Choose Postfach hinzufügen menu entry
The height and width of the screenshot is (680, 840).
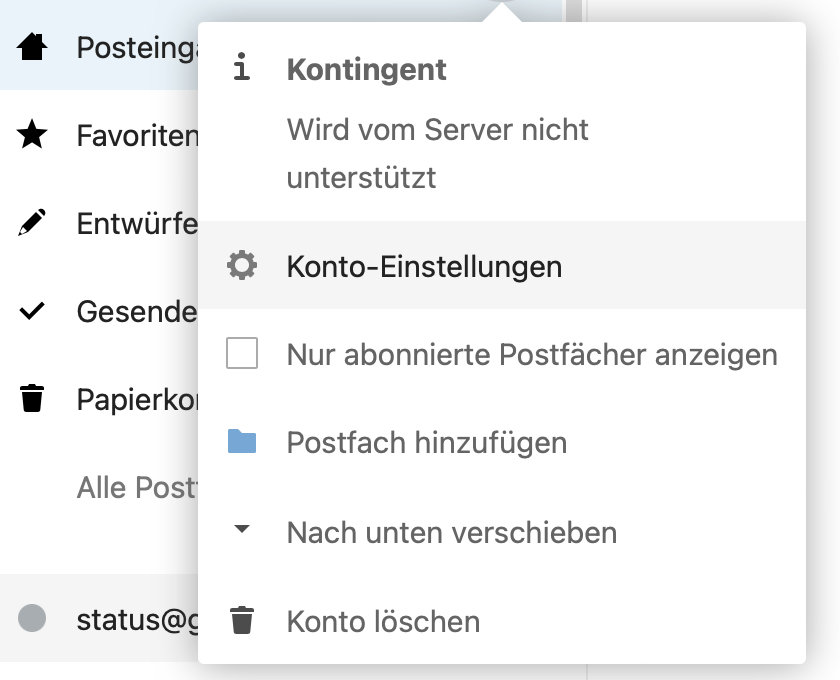[502, 442]
